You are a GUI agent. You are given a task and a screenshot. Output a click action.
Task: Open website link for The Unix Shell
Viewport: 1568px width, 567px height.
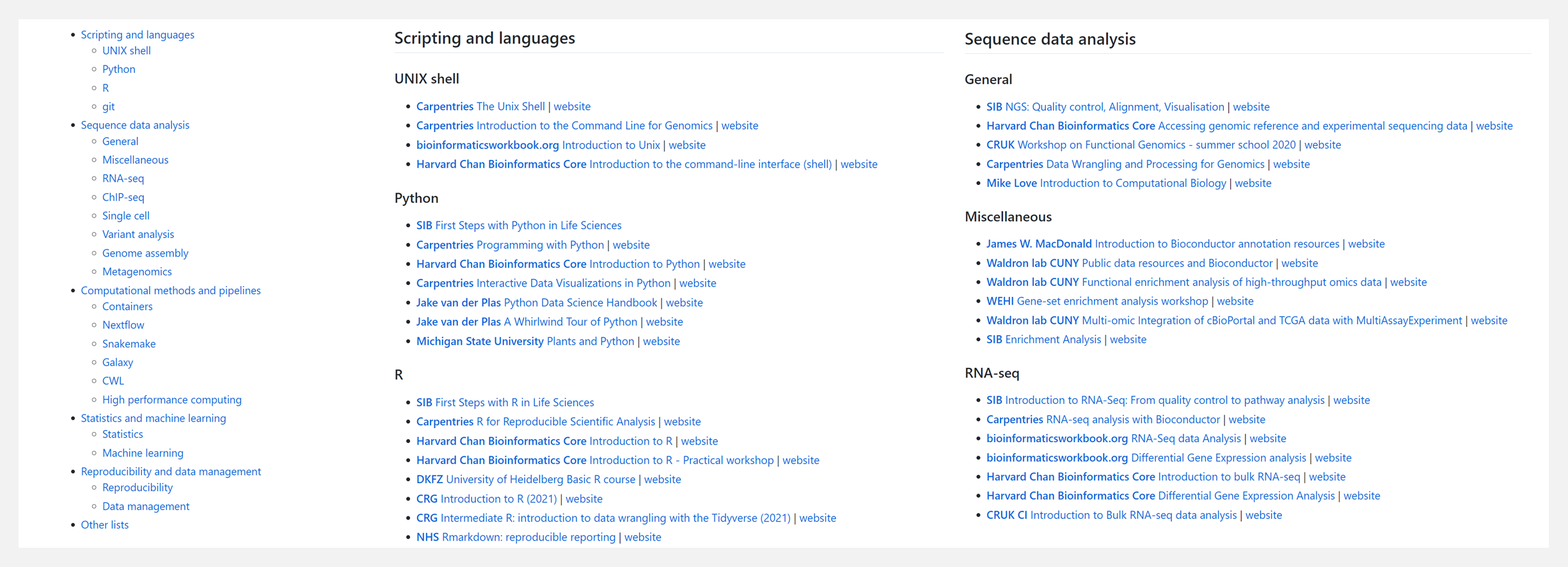[x=572, y=106]
